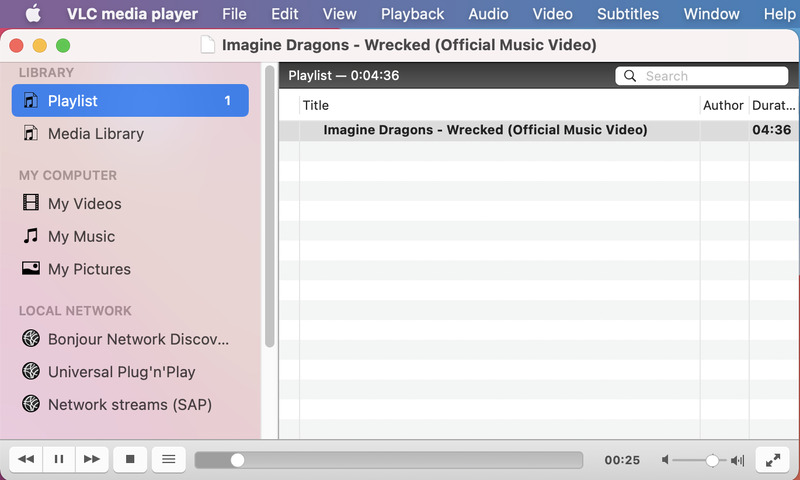Screen dimensions: 800x480
Task: Click the 04:36 duration cell
Action: click(771, 130)
